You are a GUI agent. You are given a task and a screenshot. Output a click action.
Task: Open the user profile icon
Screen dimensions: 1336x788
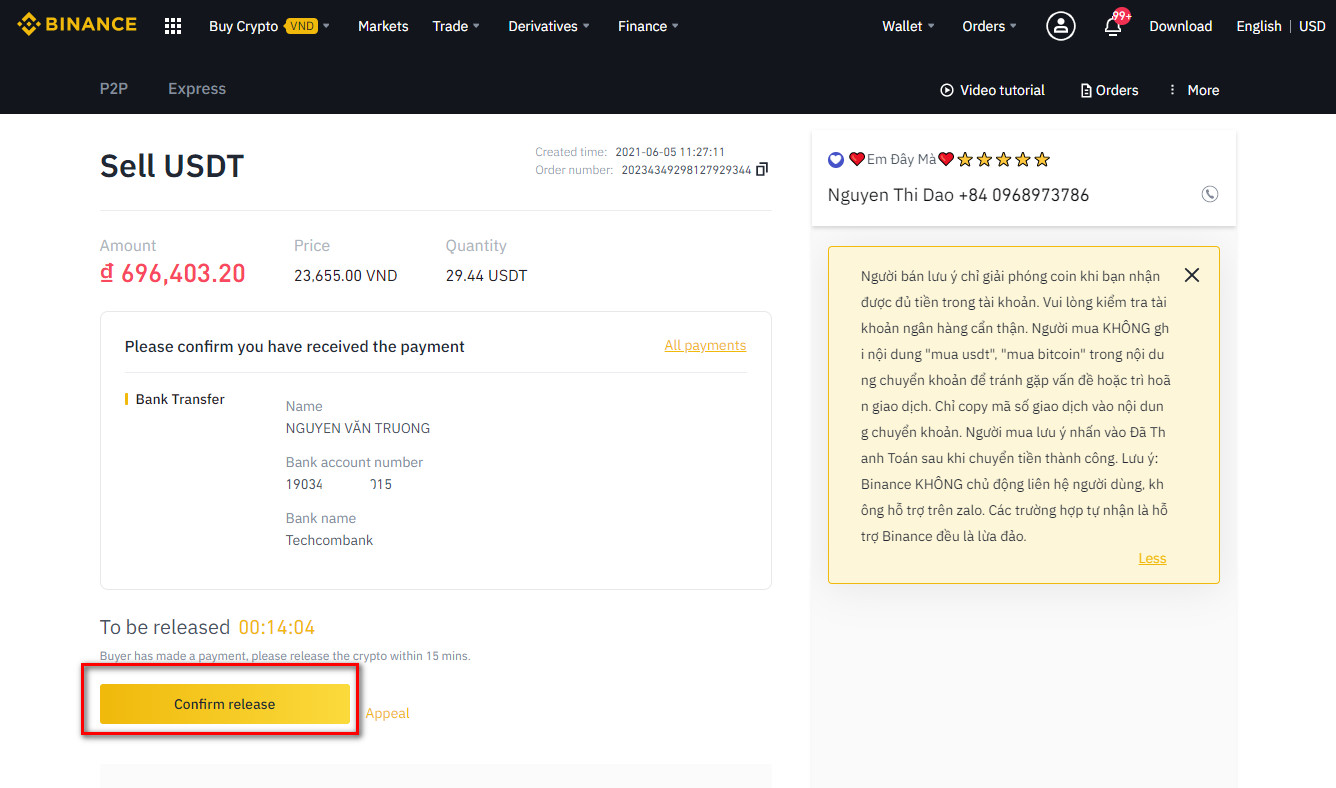pos(1060,26)
